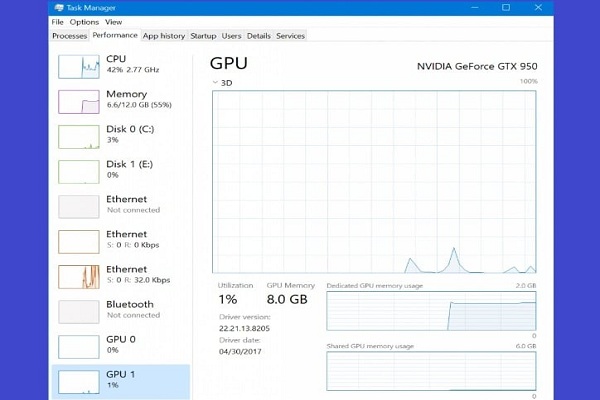This screenshot has width=600, height=400.
Task: Switch to the App history tab
Action: click(x=164, y=36)
